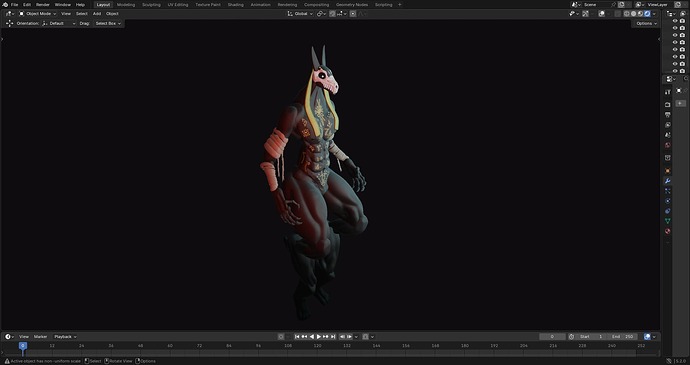This screenshot has width=690, height=365.
Task: Switch to the Sculpting workspace tab
Action: pos(151,4)
